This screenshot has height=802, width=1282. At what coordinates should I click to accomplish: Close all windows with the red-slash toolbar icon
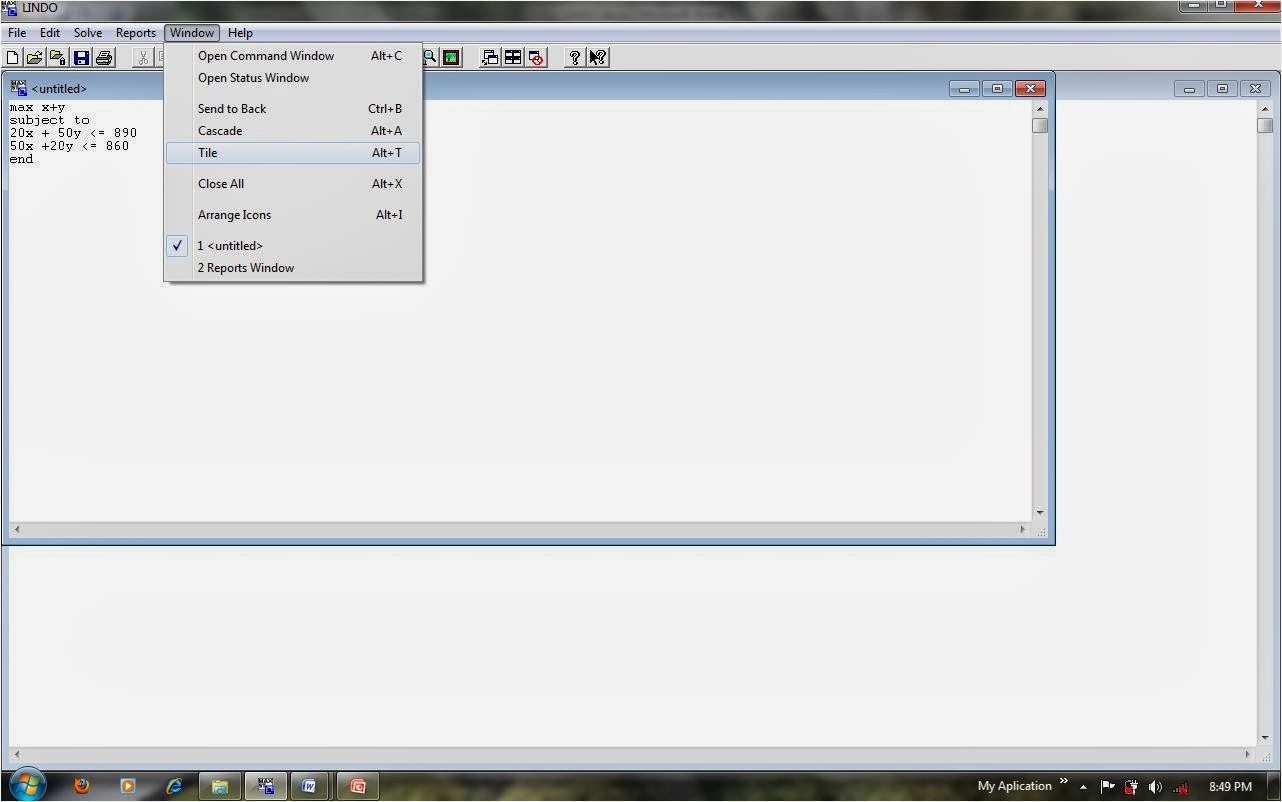tap(536, 57)
